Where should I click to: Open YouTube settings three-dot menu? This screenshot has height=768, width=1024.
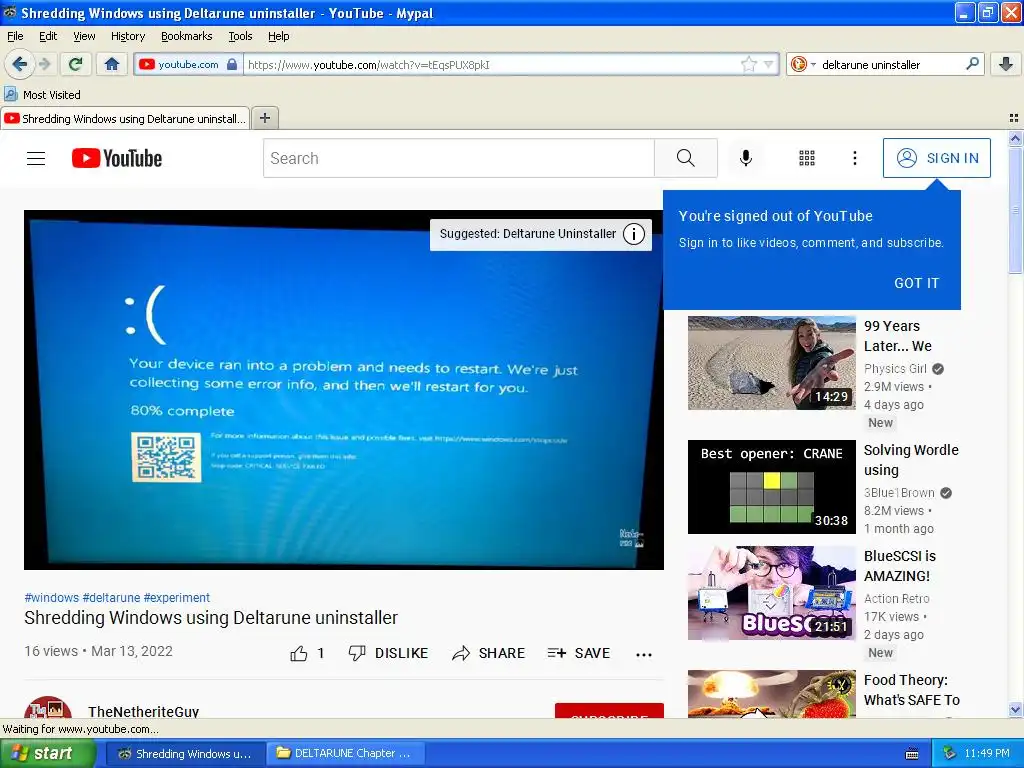[x=855, y=158]
